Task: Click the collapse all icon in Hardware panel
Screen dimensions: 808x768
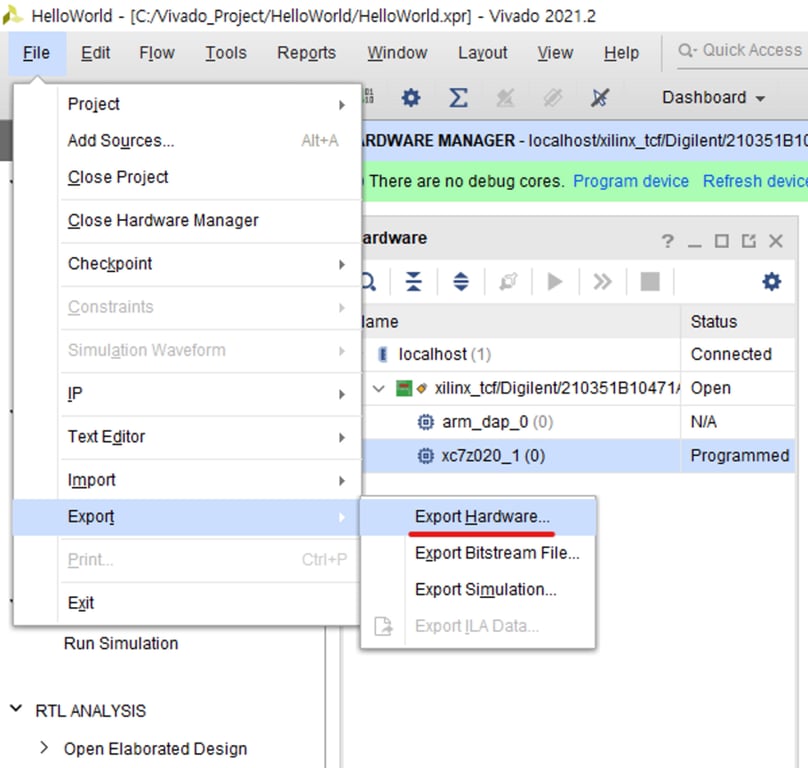Action: pos(413,281)
